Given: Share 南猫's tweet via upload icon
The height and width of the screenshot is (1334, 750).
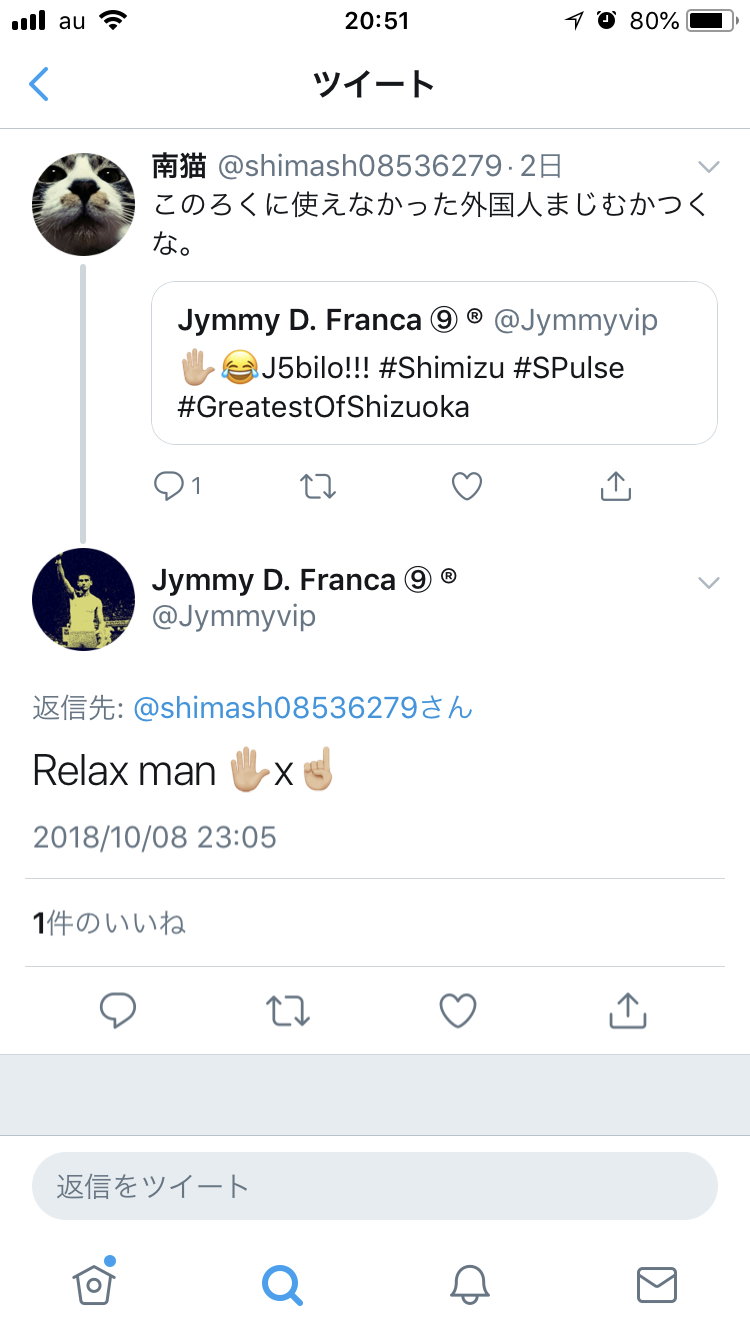Looking at the screenshot, I should 615,486.
